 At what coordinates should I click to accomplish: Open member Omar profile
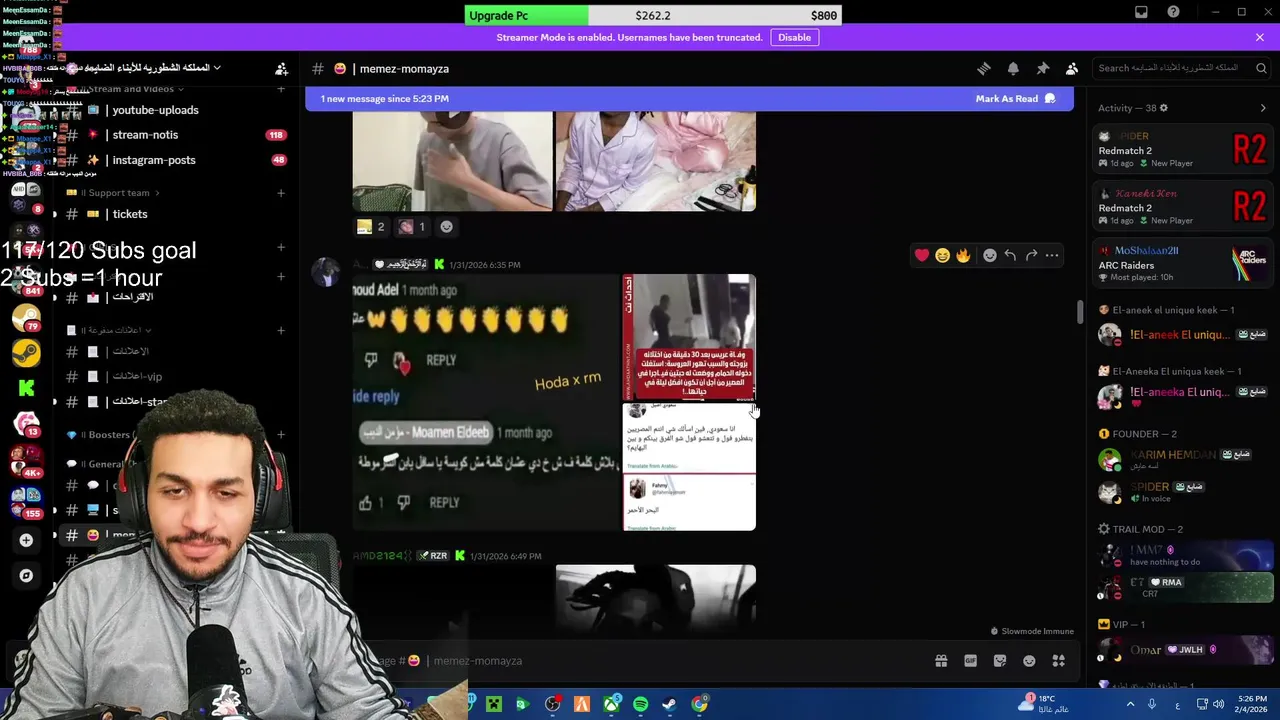tap(1183, 651)
